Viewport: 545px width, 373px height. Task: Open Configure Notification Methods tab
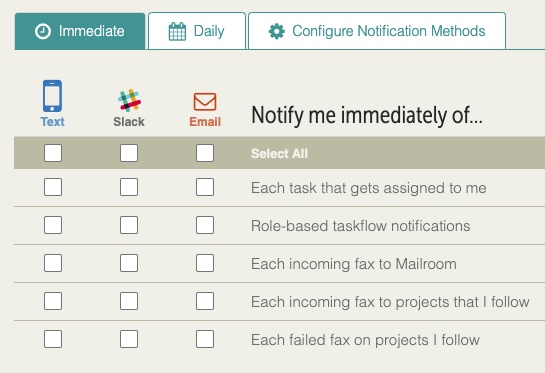pyautogui.click(x=377, y=31)
